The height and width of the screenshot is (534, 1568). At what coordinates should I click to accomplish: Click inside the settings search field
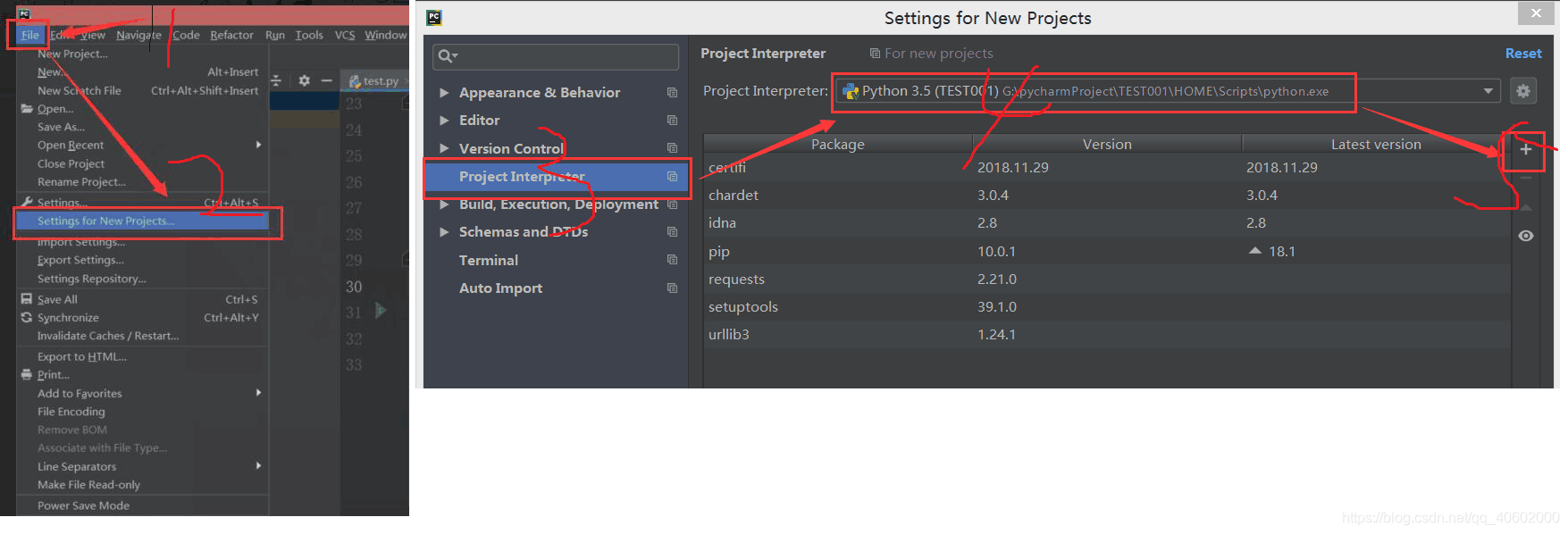[554, 56]
